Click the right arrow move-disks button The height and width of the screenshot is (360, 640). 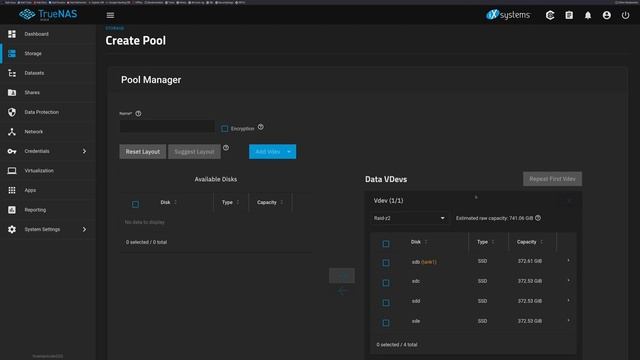342,276
